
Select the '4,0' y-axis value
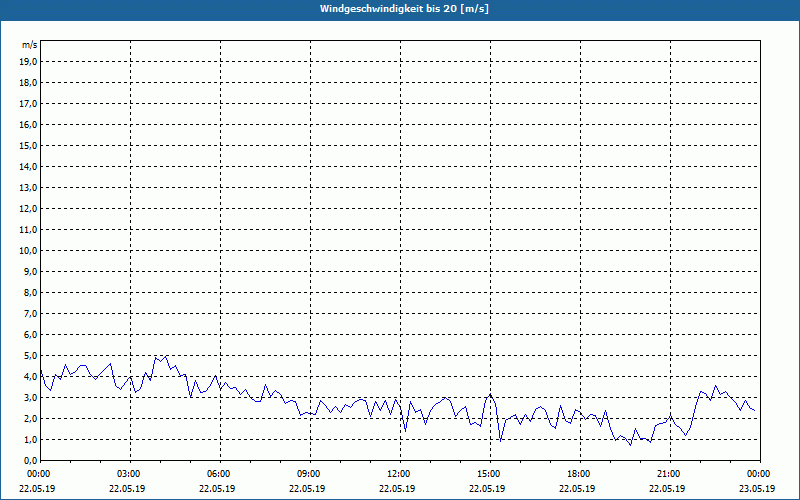click(x=30, y=377)
